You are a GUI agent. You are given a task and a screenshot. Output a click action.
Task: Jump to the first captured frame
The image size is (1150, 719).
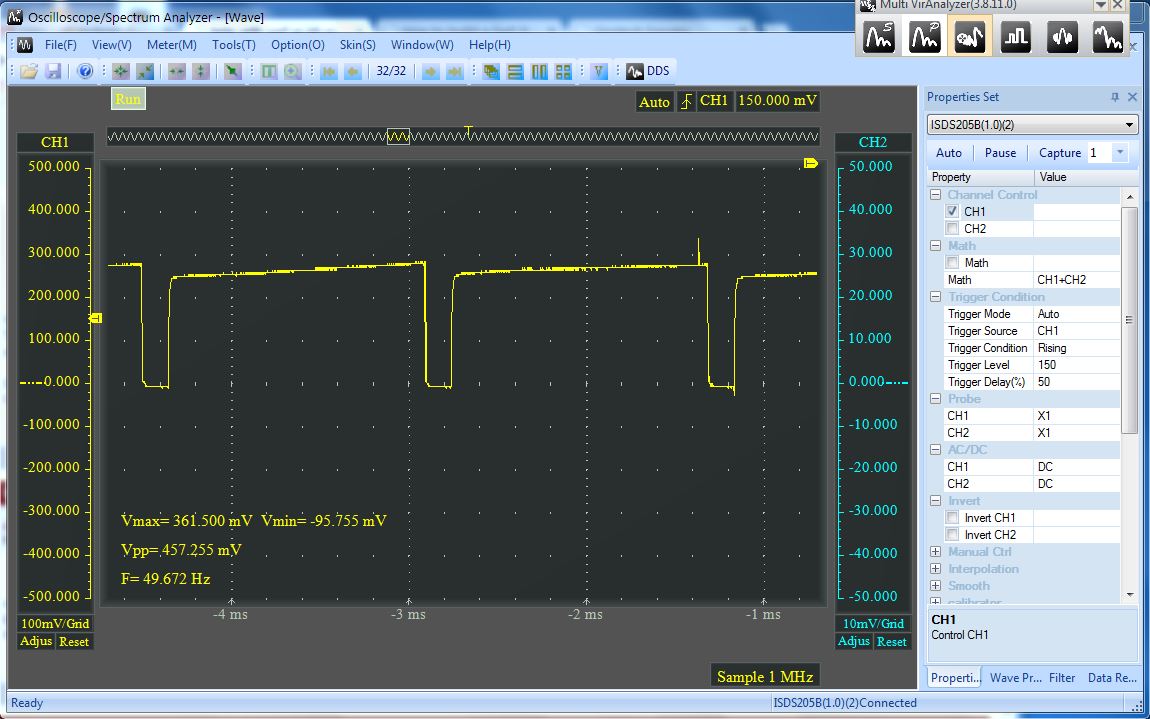(x=329, y=71)
